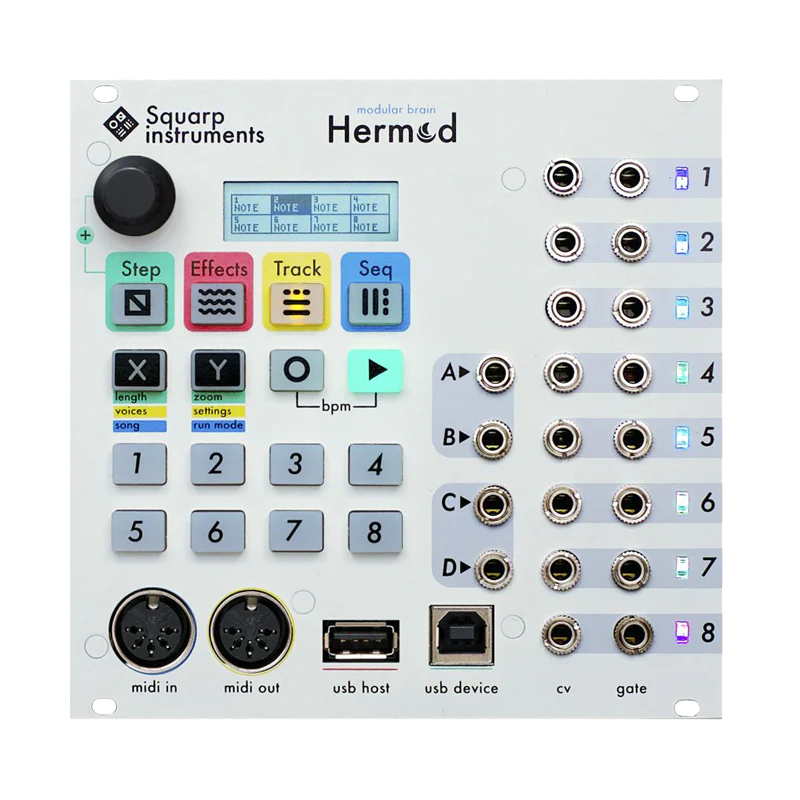Click the LED indicator of track 2

tap(682, 243)
